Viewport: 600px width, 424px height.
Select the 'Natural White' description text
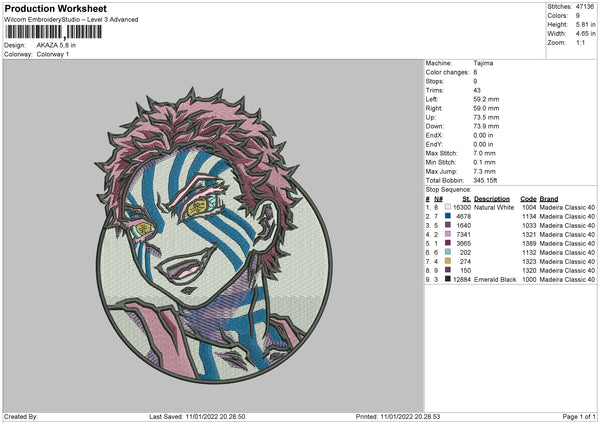[x=494, y=207]
